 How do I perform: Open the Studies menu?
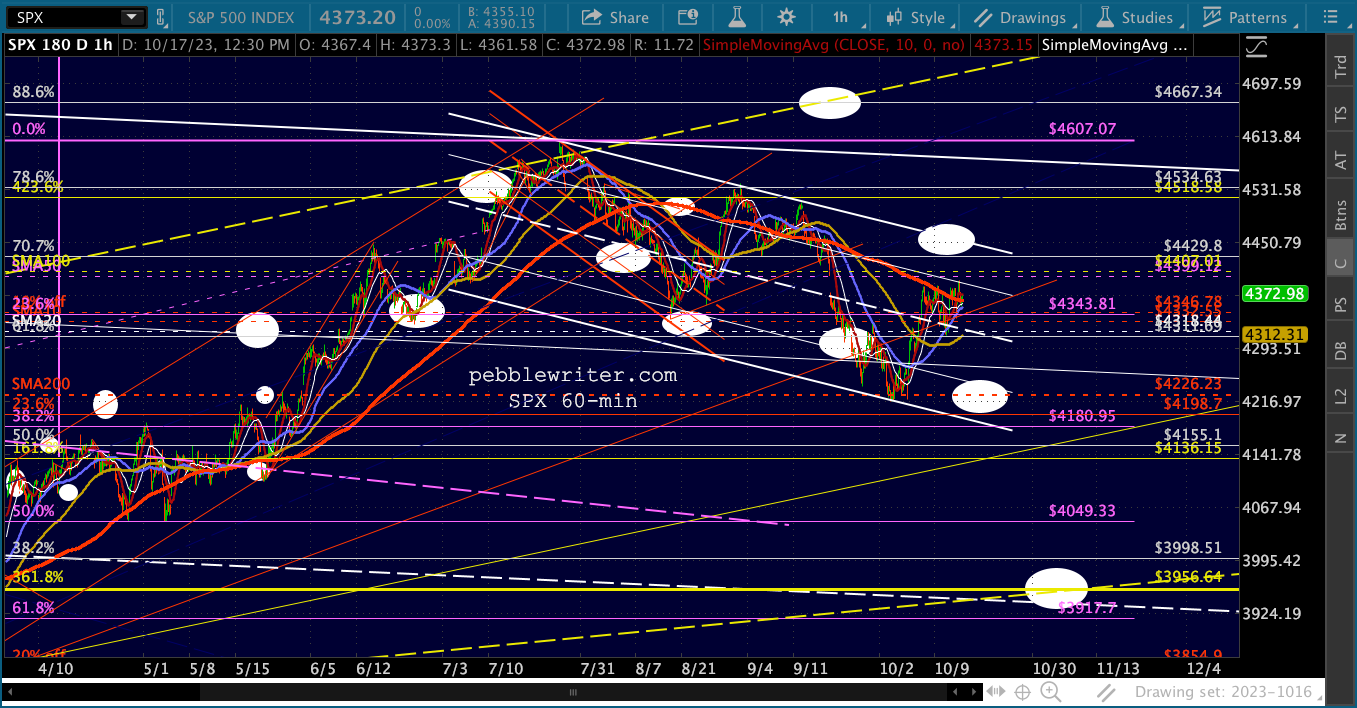(1134, 17)
